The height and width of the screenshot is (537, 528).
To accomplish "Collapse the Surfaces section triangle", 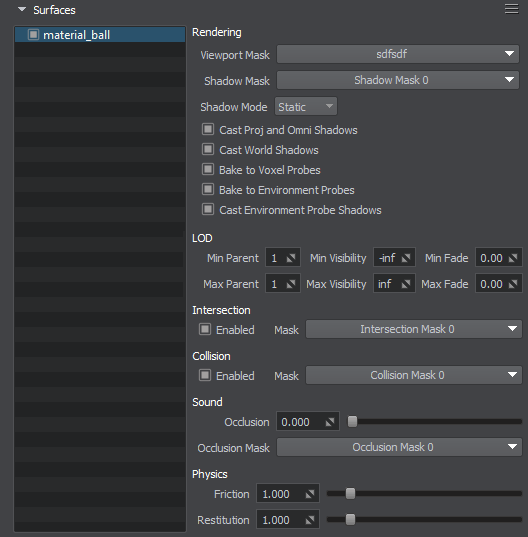I will pyautogui.click(x=22, y=9).
